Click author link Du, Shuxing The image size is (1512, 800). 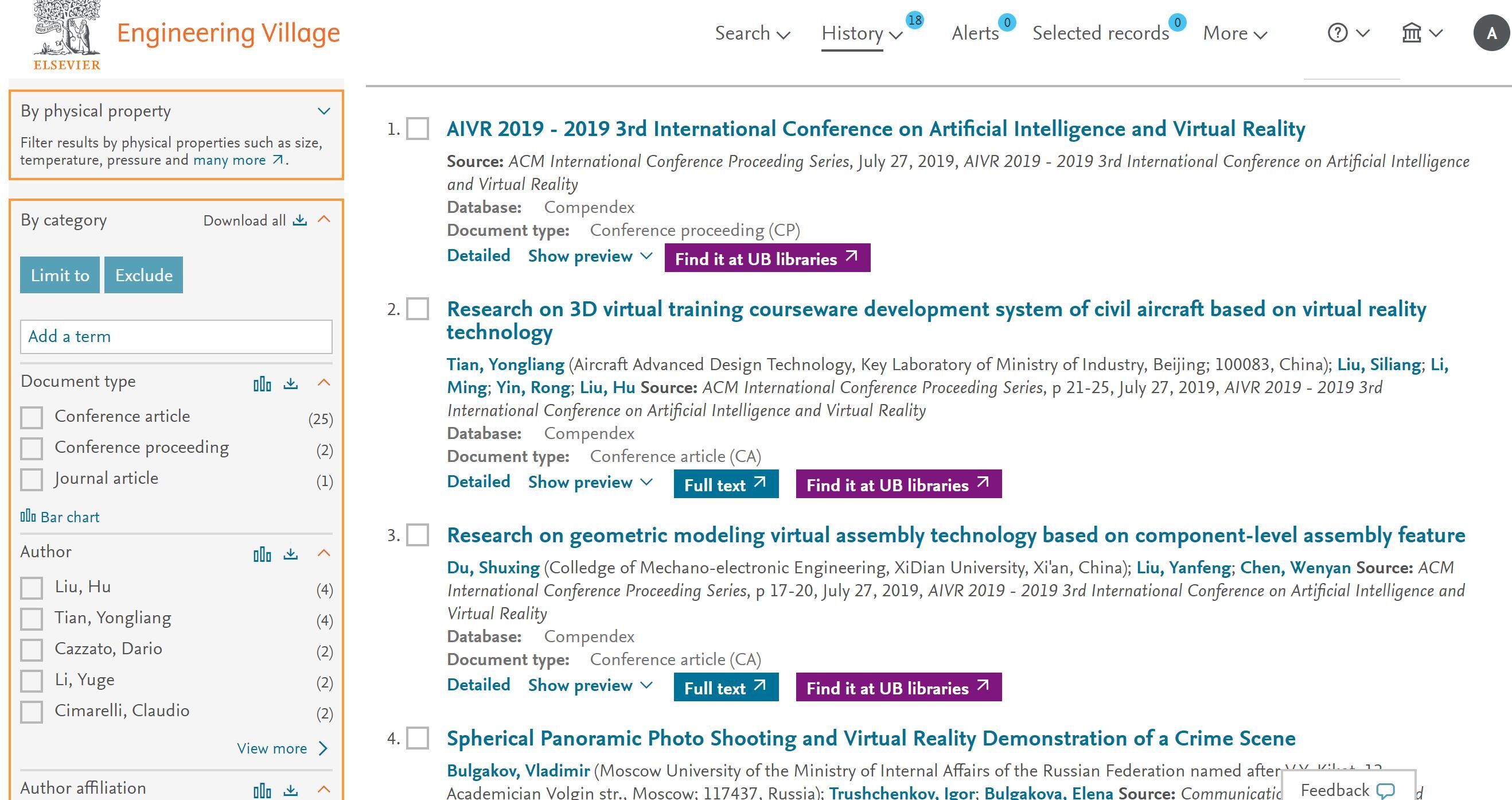493,568
